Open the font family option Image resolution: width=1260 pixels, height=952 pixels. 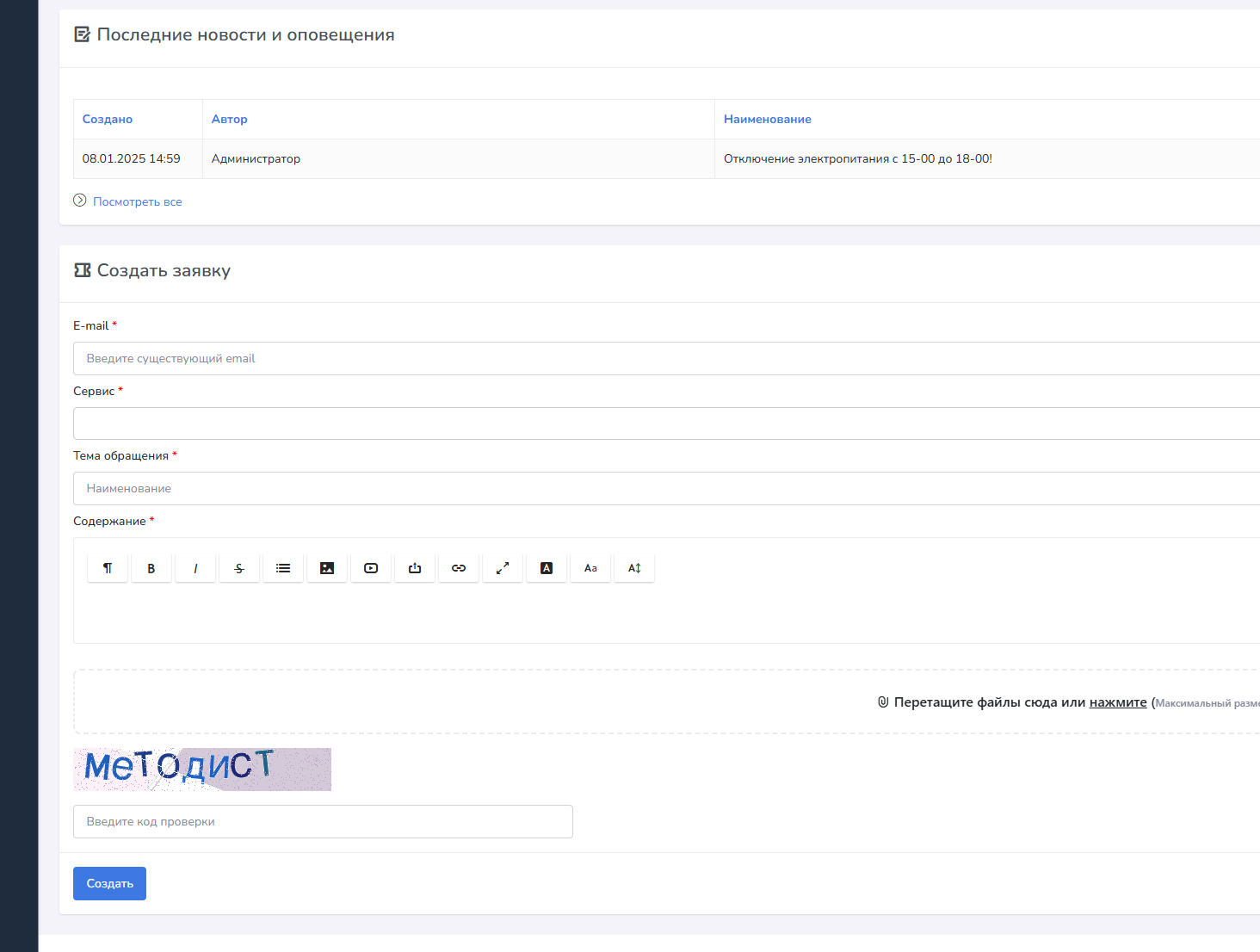[590, 568]
